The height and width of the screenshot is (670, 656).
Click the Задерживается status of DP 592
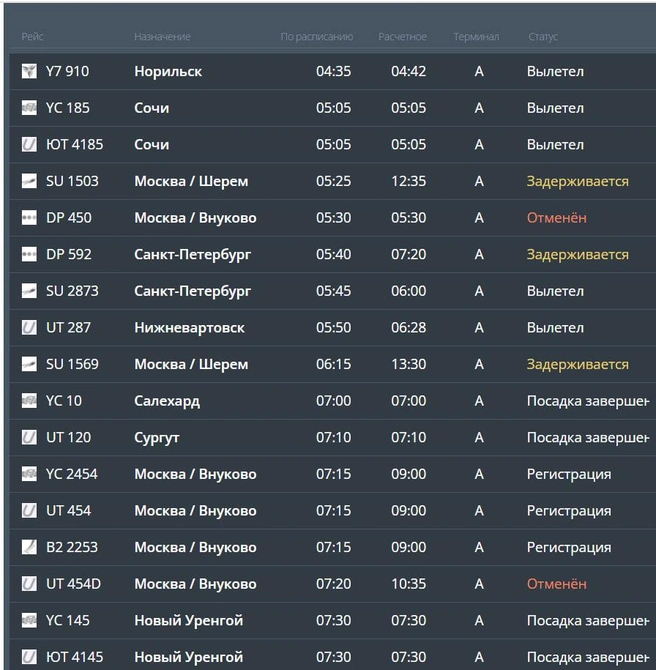point(577,255)
